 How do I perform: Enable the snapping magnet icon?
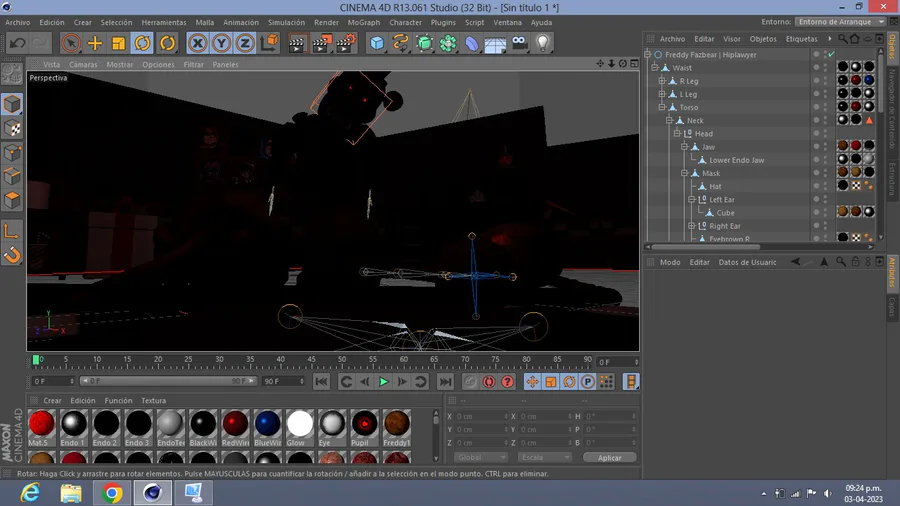coord(11,255)
